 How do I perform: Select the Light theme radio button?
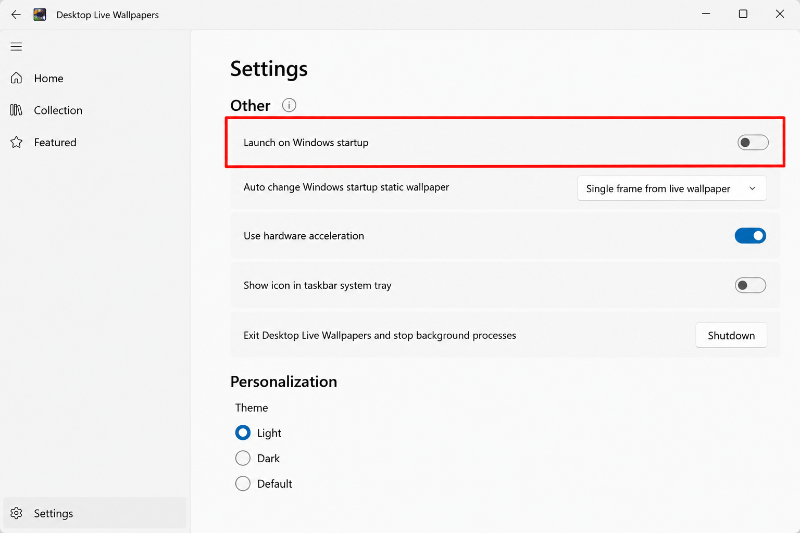tap(243, 433)
